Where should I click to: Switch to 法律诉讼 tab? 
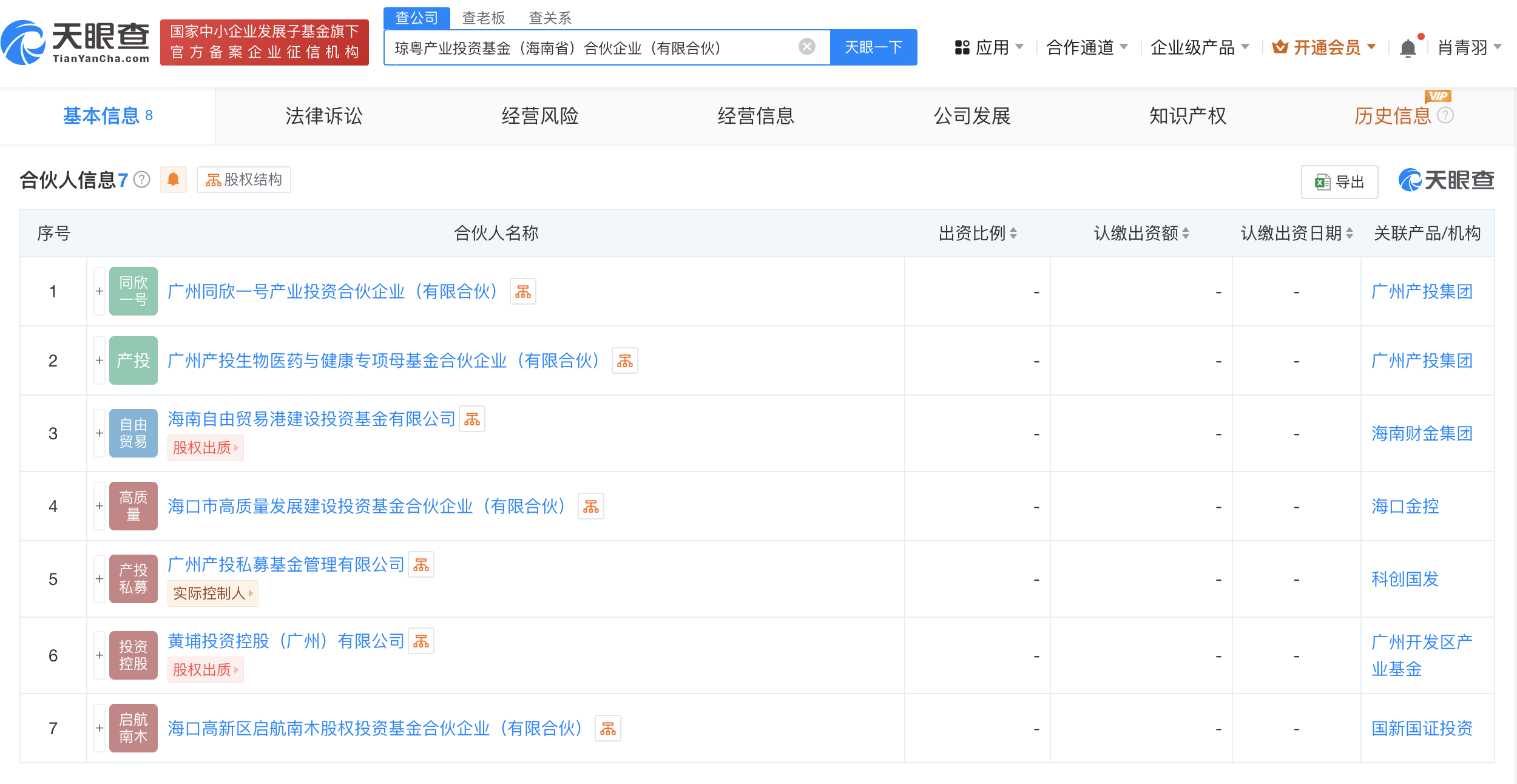click(323, 116)
